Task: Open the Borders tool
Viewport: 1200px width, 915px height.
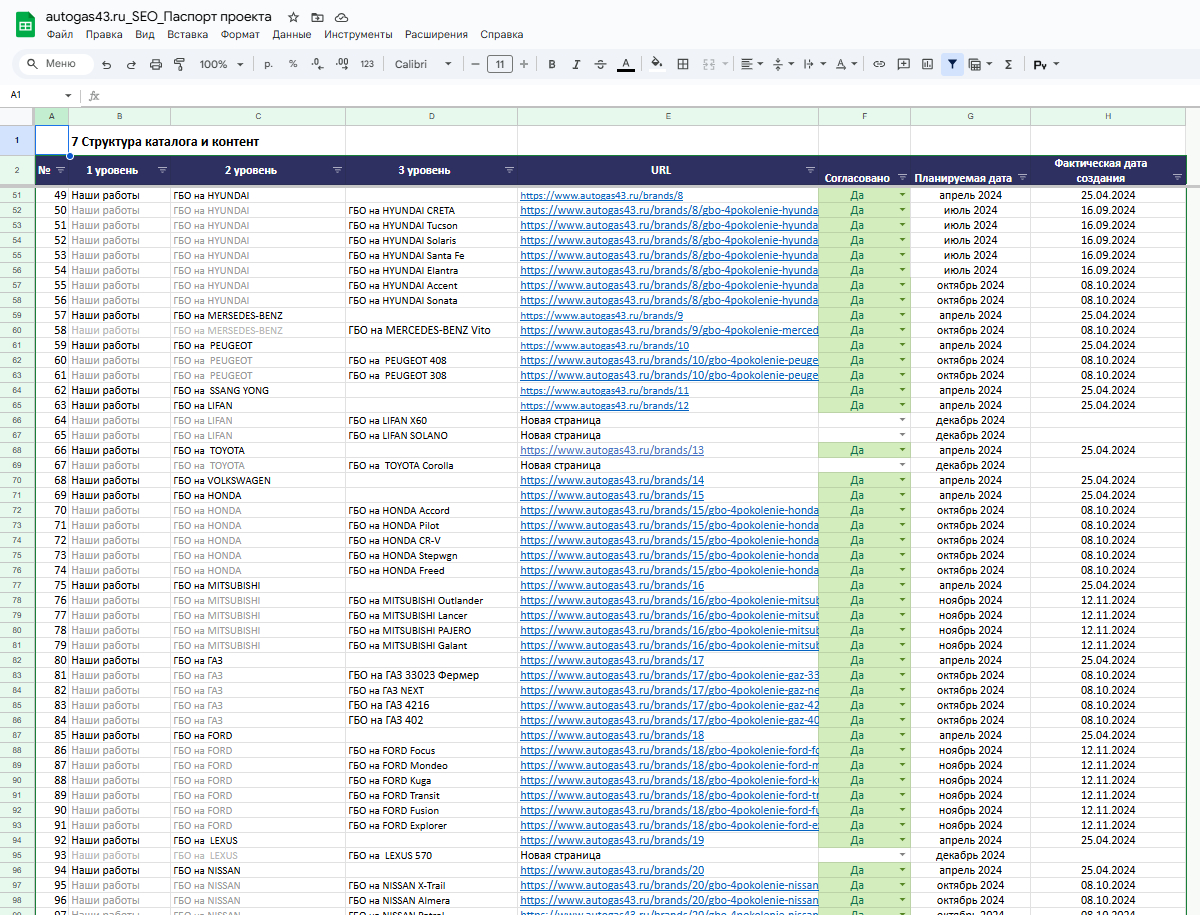Action: tap(683, 64)
